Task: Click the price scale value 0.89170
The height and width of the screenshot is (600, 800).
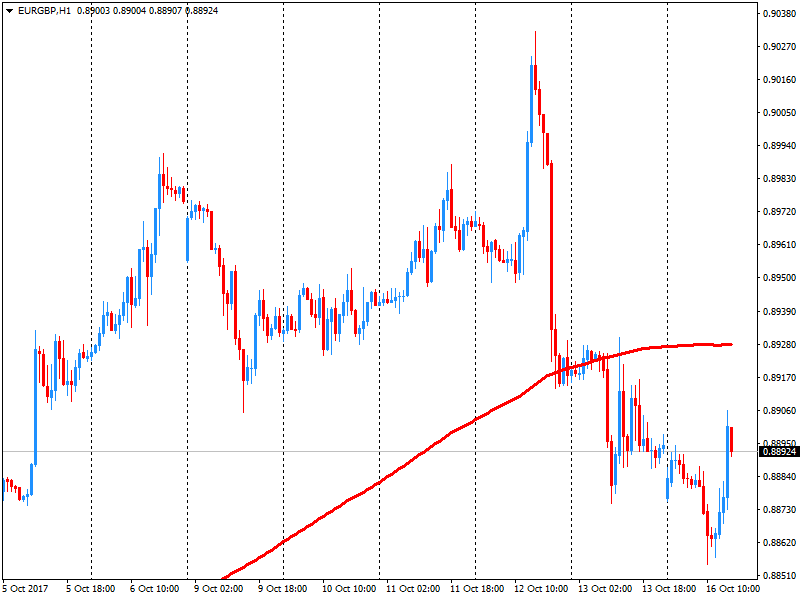Action: point(779,378)
